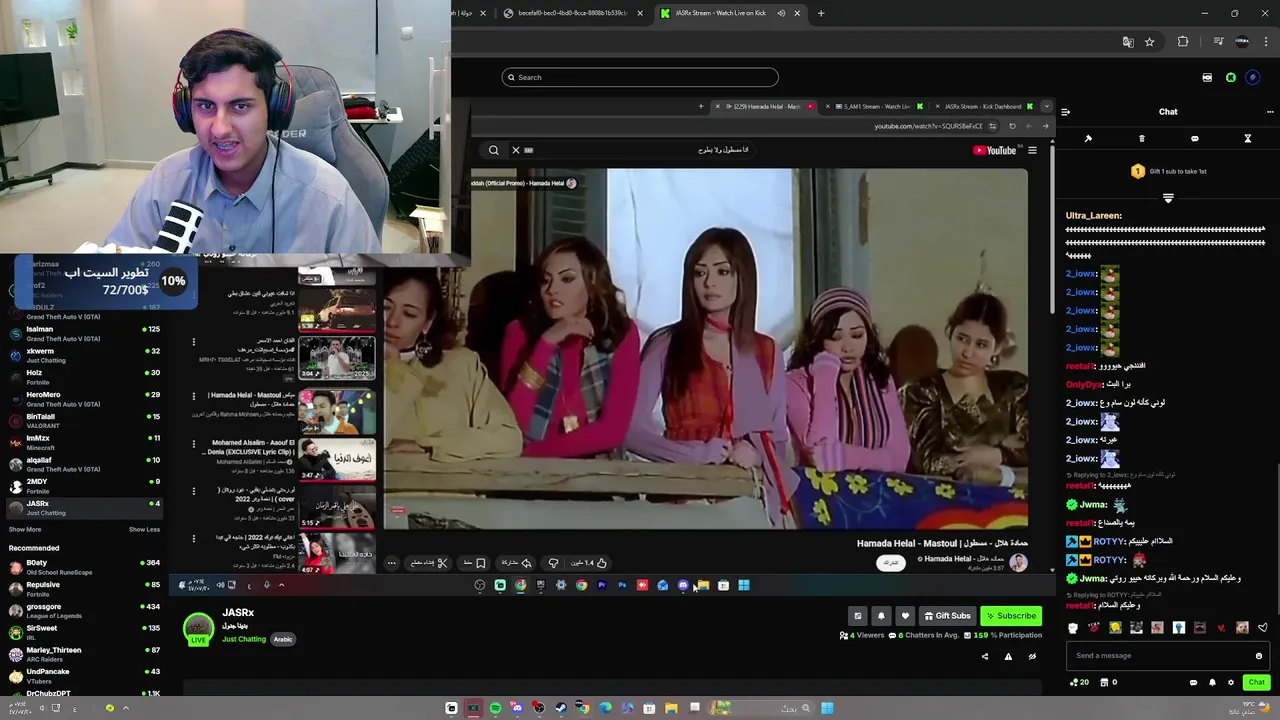Open the Gift Subs dialog
This screenshot has height=720, width=1280.
947,616
